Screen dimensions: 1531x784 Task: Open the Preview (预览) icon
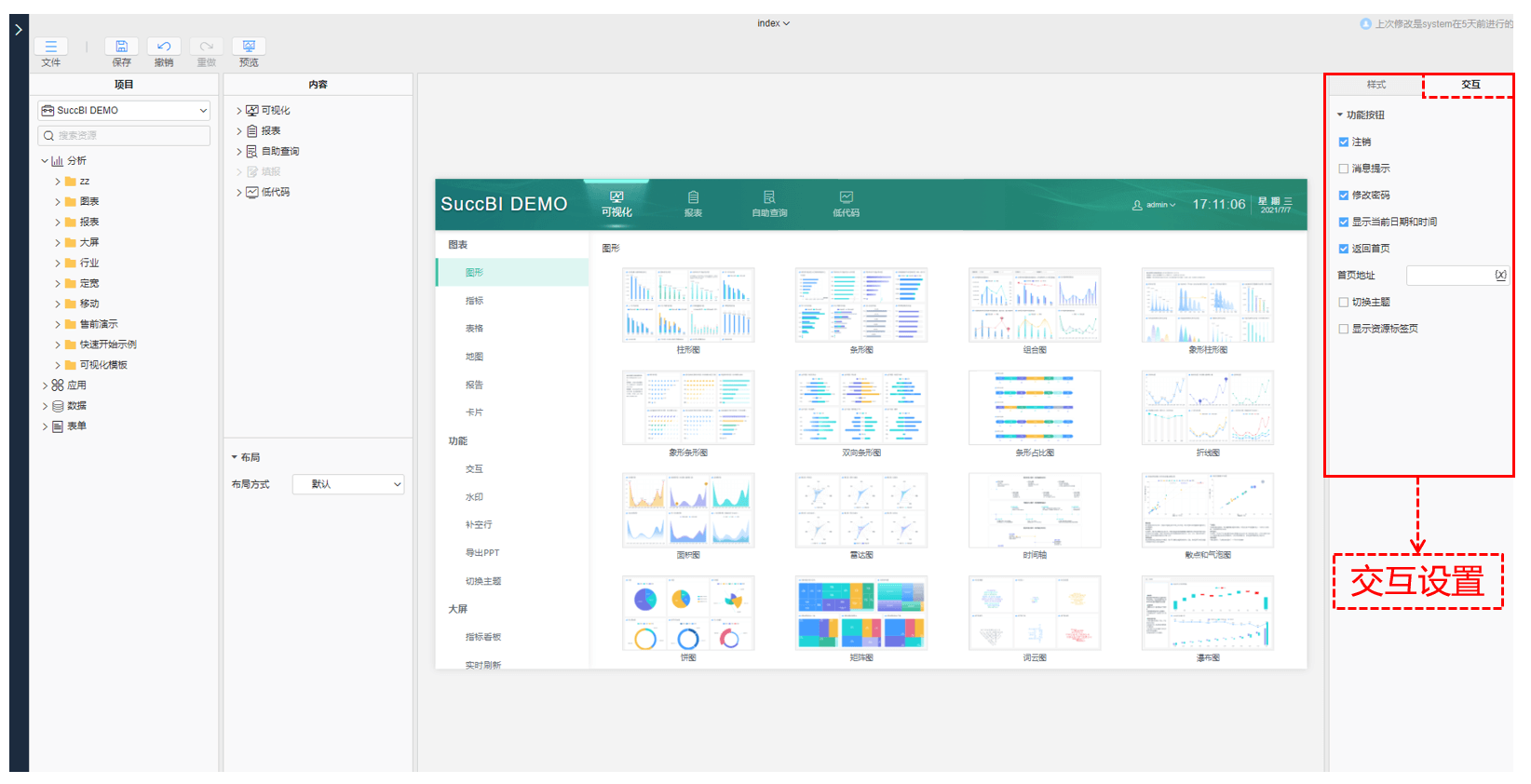(x=249, y=47)
